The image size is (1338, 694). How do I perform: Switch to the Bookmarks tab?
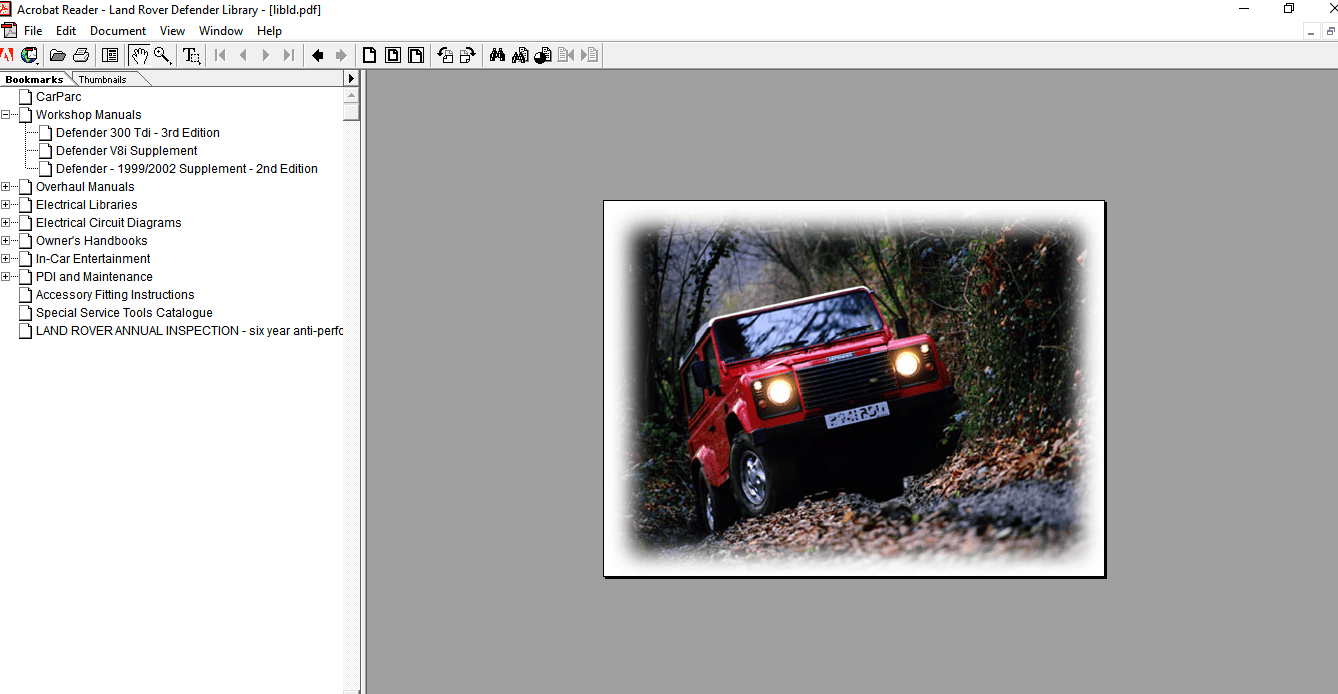tap(34, 79)
